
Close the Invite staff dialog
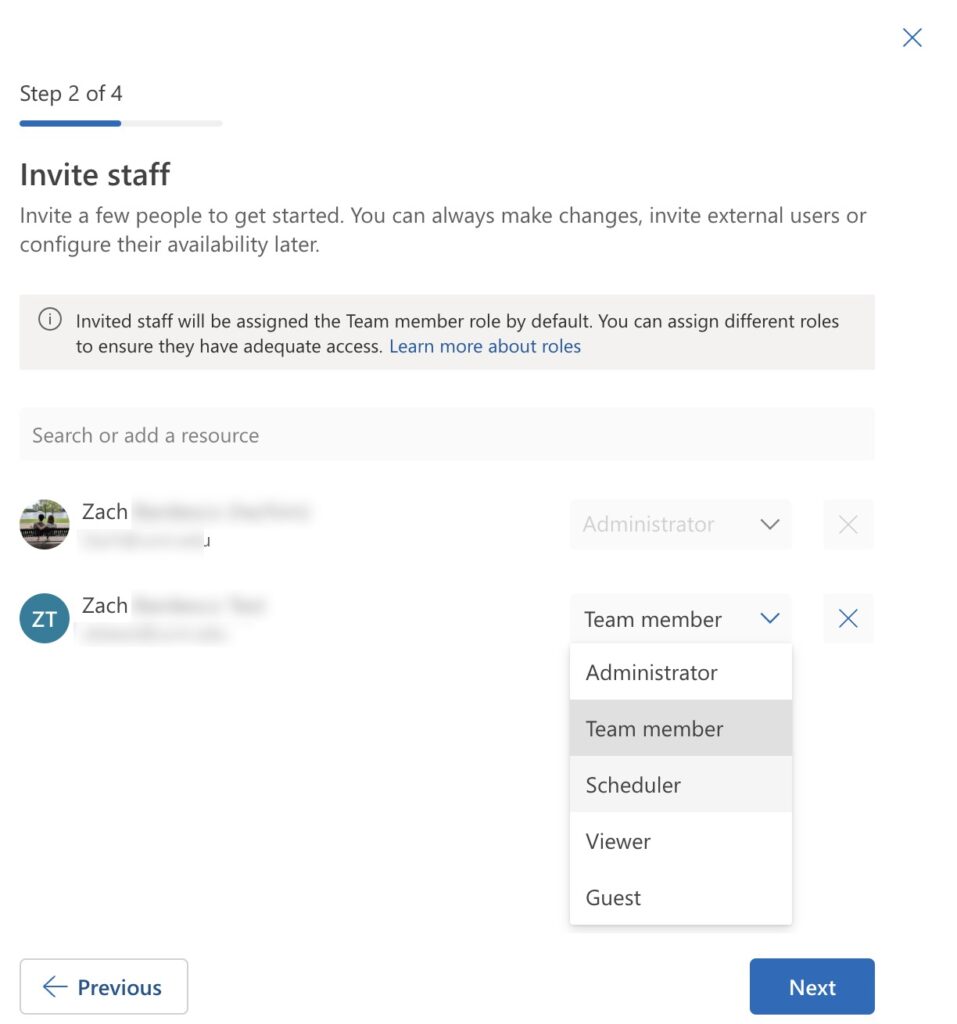pyautogui.click(x=912, y=37)
